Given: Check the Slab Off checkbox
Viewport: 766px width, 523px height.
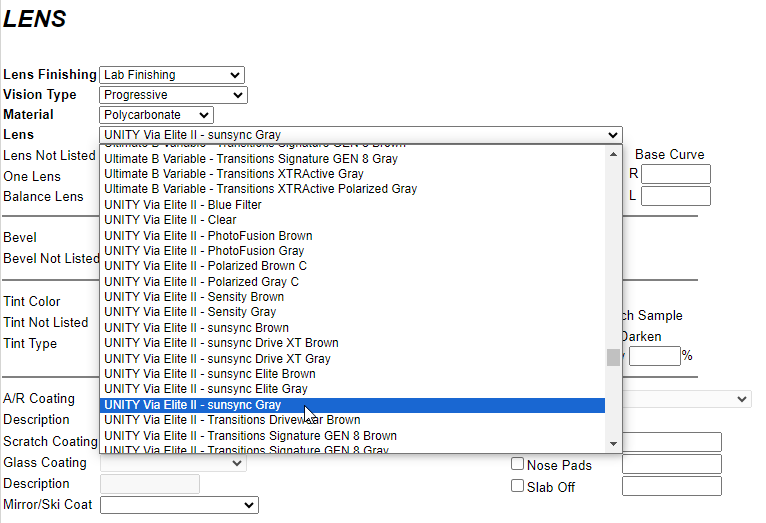Looking at the screenshot, I should pos(518,486).
